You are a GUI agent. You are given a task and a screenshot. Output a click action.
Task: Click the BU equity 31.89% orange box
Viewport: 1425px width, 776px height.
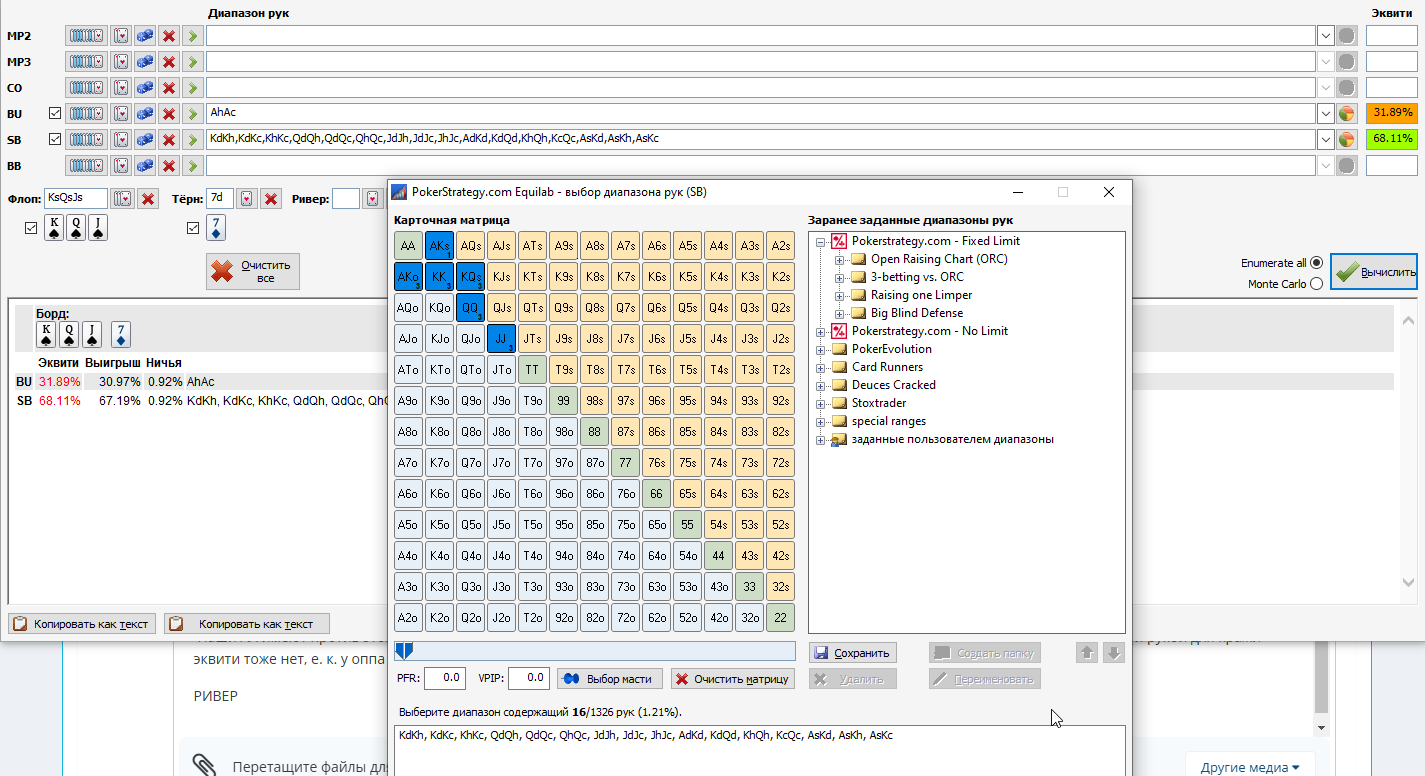(1393, 113)
